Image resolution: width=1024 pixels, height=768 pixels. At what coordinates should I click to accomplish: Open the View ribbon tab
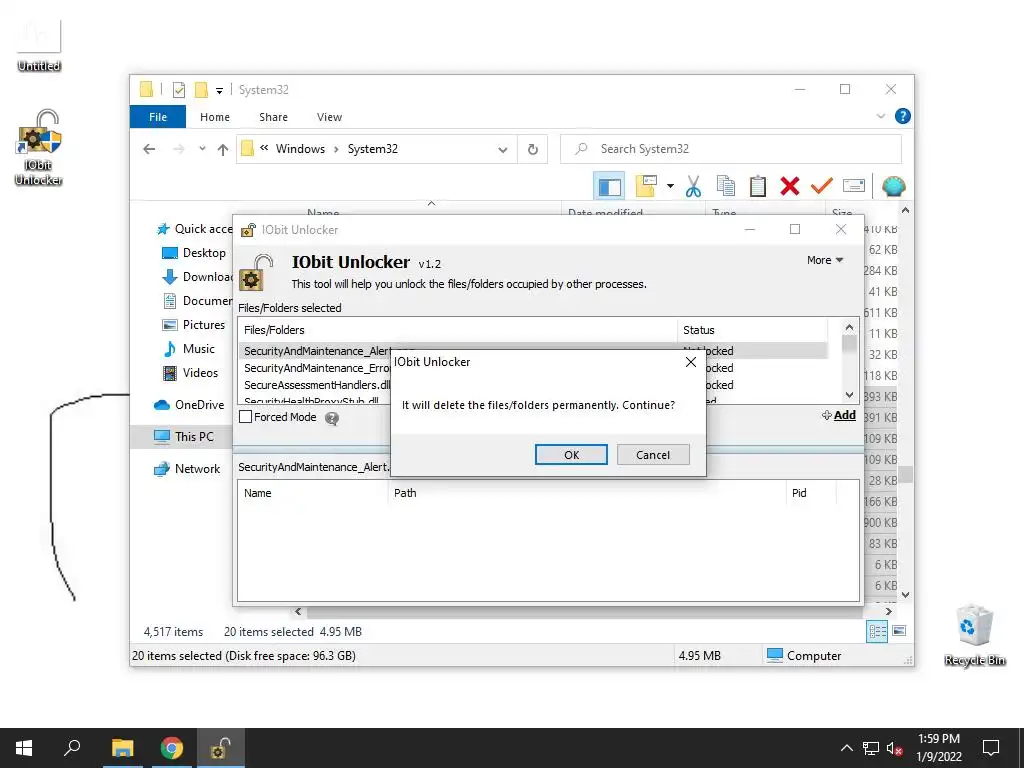tap(329, 117)
